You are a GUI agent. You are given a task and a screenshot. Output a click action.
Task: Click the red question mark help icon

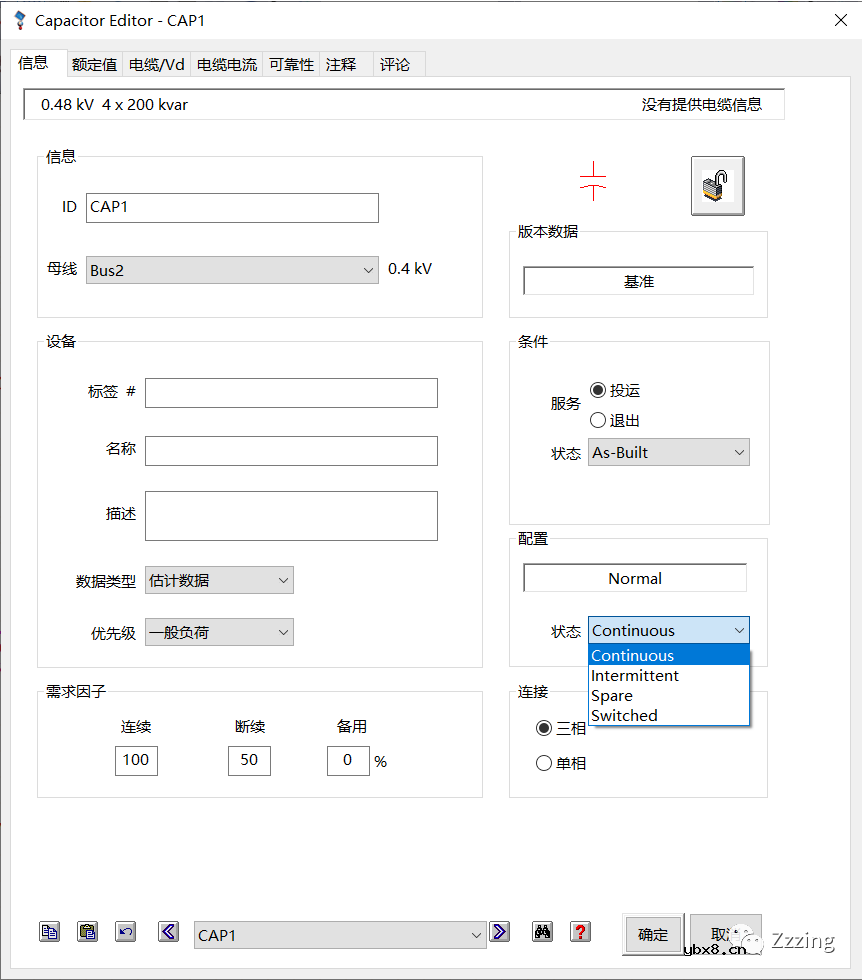click(580, 931)
